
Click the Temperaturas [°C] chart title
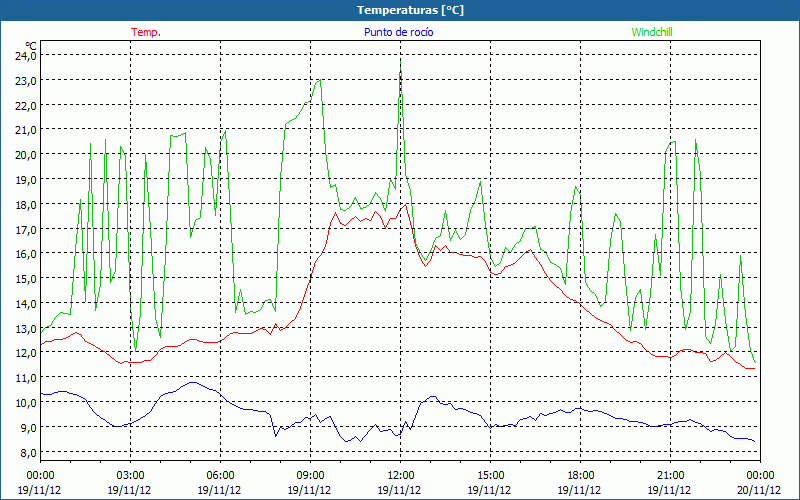[x=410, y=10]
